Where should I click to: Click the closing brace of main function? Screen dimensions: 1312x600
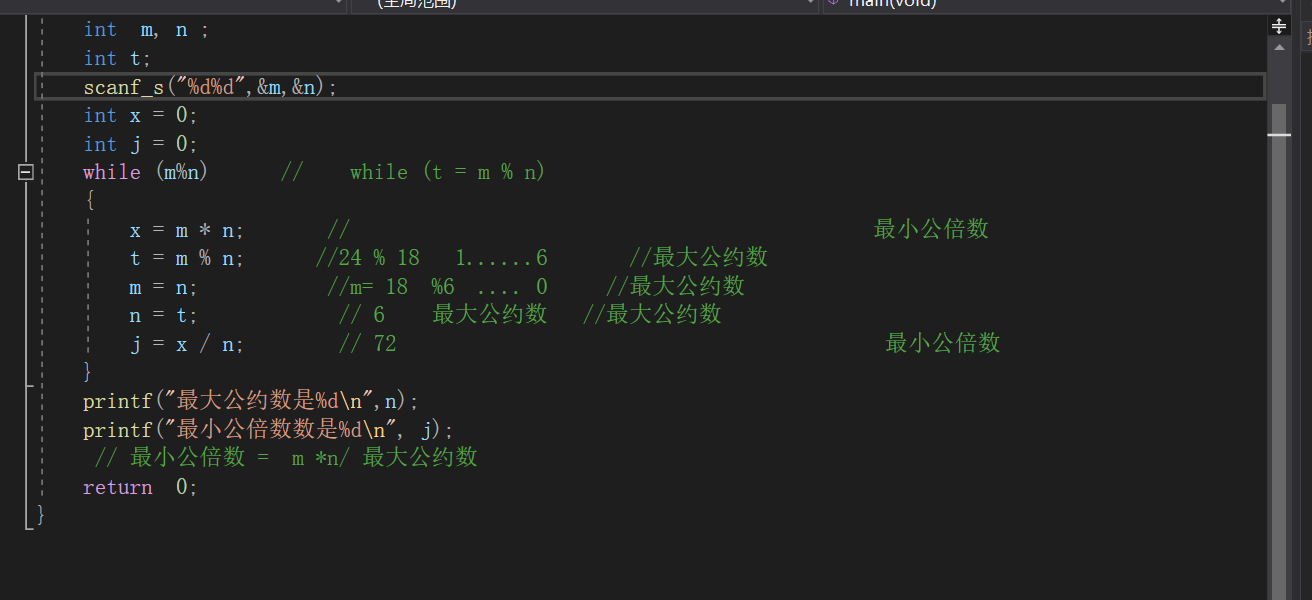(41, 515)
